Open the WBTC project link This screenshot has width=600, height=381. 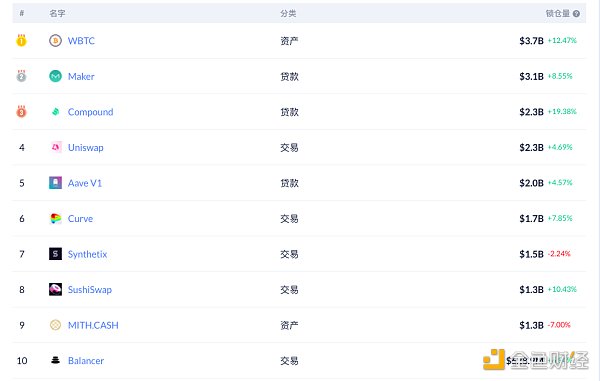[81, 41]
